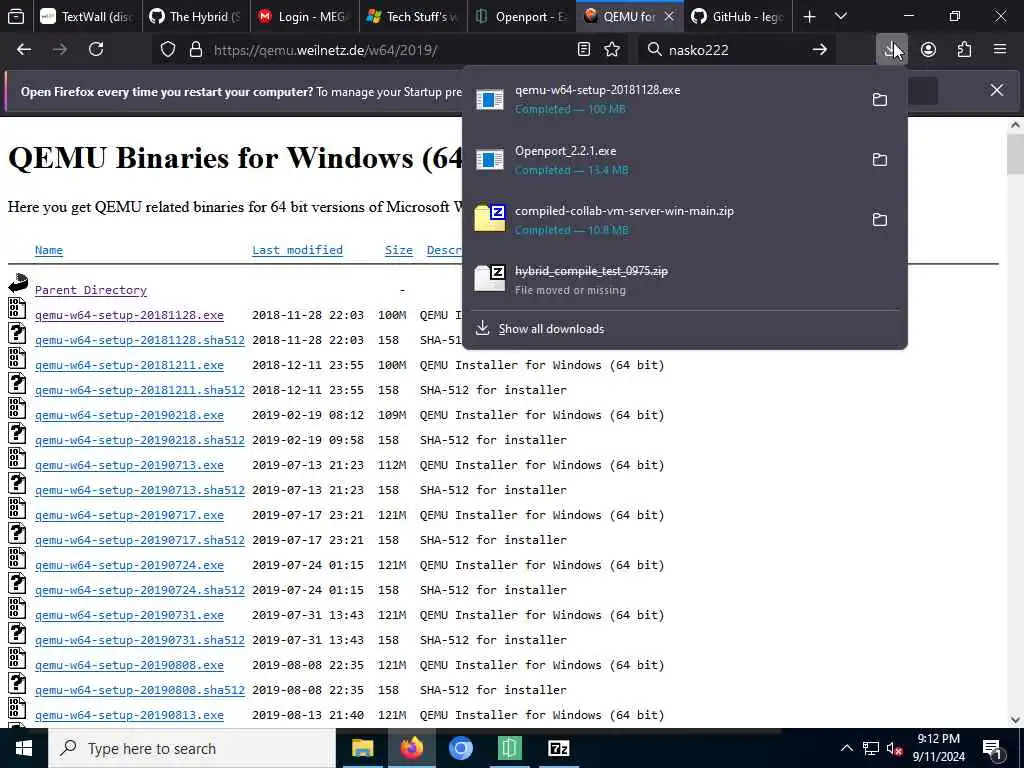Switch to the Login - MEGA tab

click(x=304, y=17)
